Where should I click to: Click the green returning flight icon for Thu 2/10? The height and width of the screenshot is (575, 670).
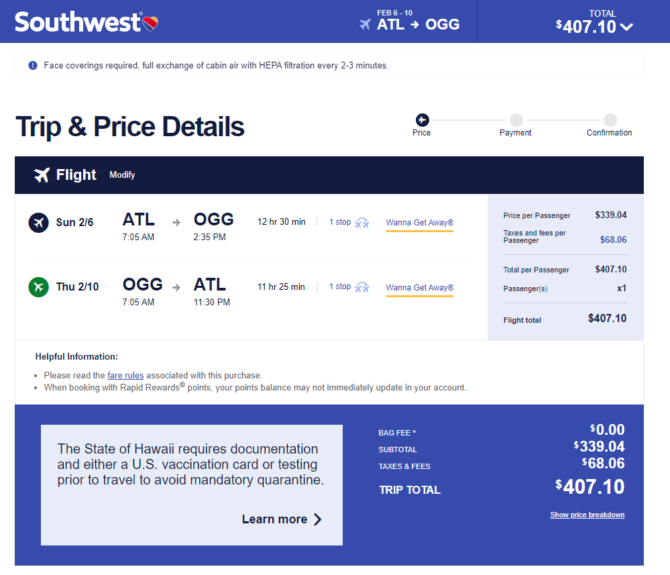(38, 287)
